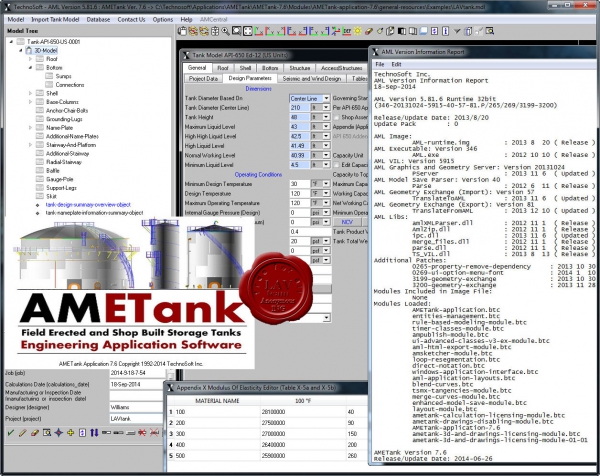
Task: Click the eraser icon in bottom-left toolbar
Action: coord(35,432)
